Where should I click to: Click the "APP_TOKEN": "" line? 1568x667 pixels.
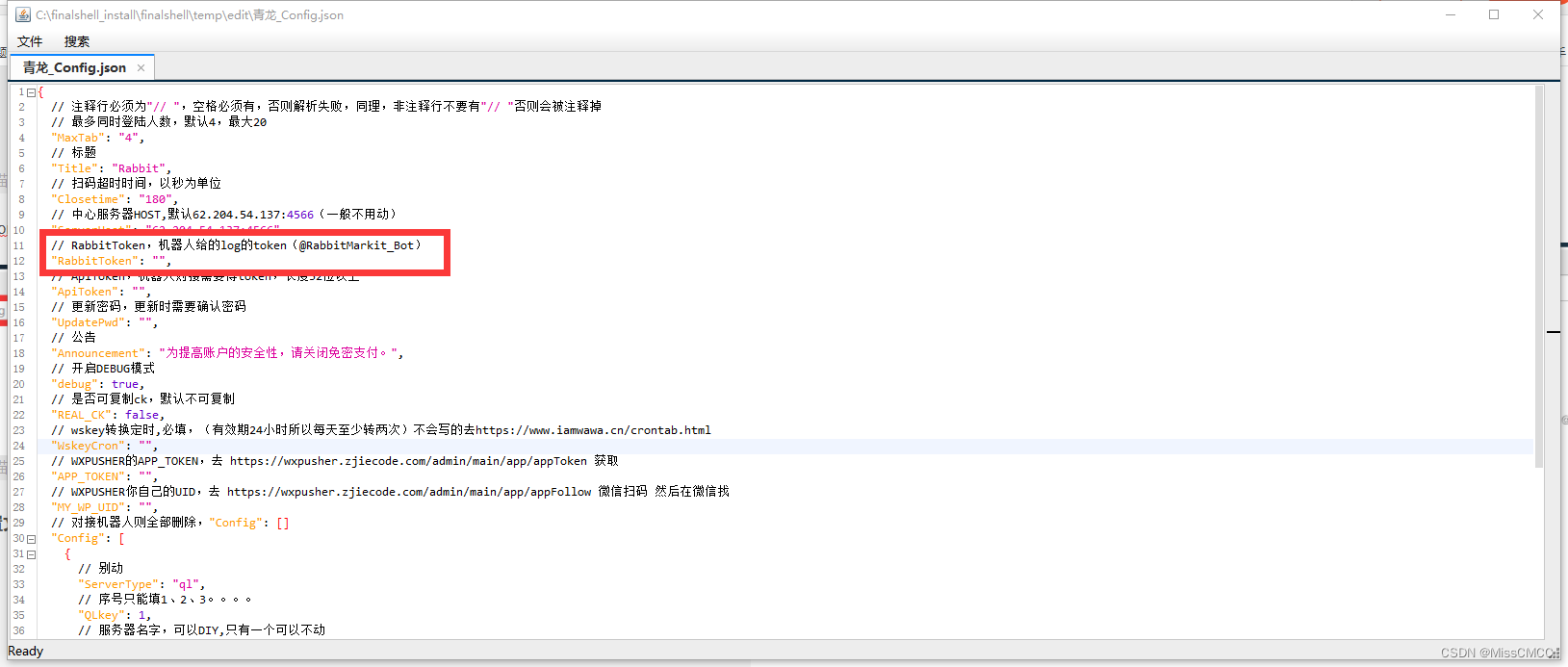[x=104, y=476]
